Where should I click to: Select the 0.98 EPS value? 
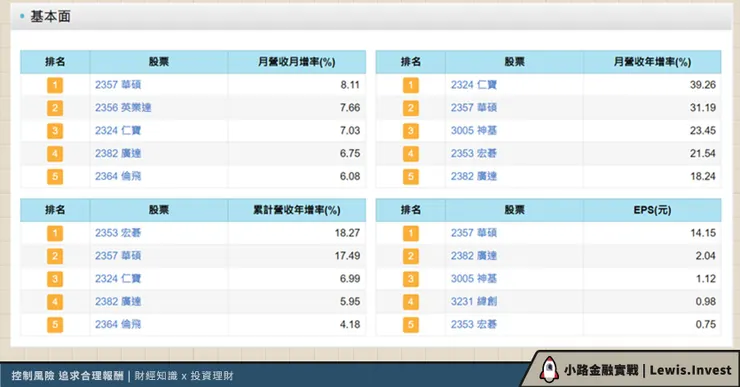706,302
